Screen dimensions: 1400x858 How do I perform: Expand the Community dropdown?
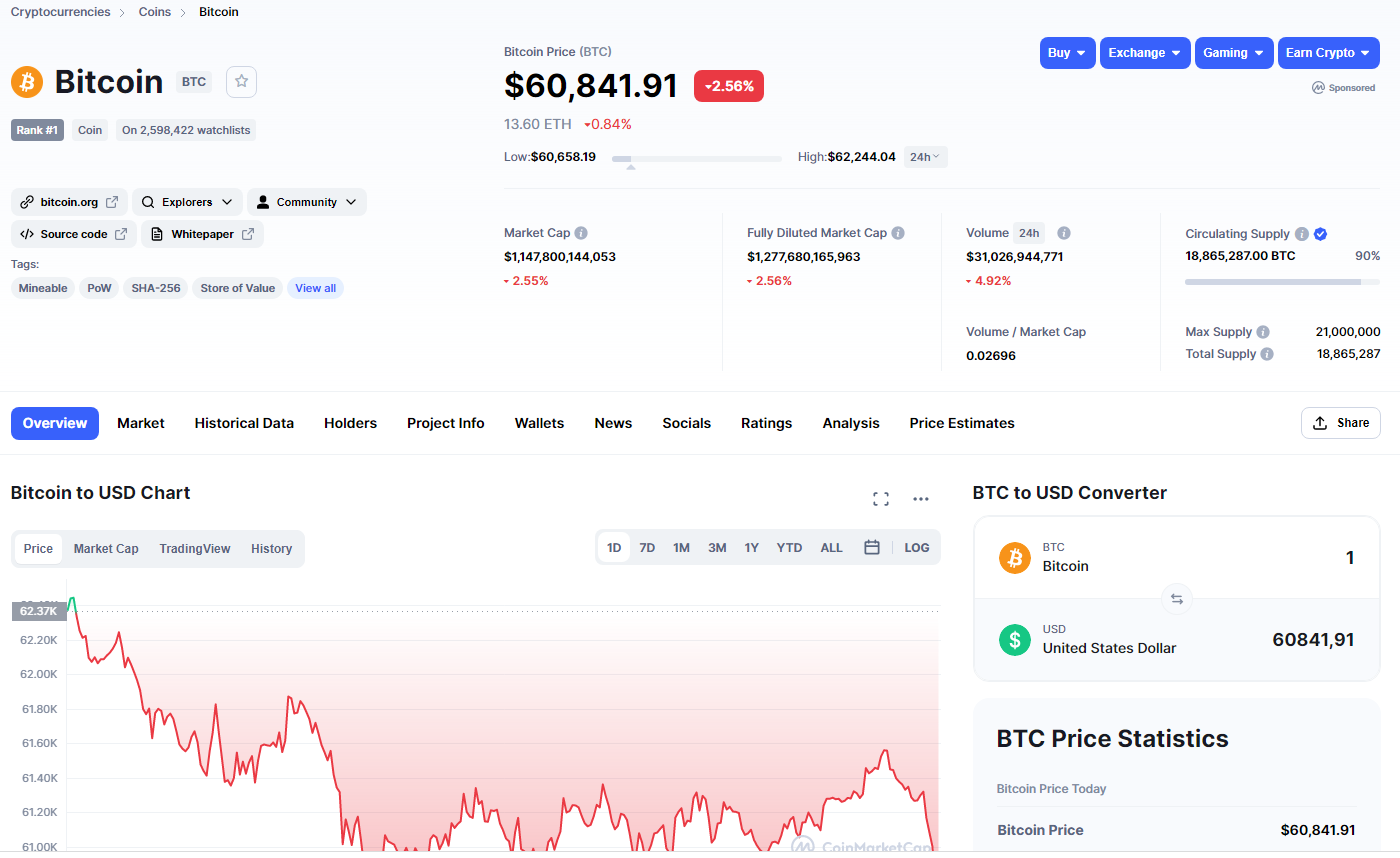307,202
